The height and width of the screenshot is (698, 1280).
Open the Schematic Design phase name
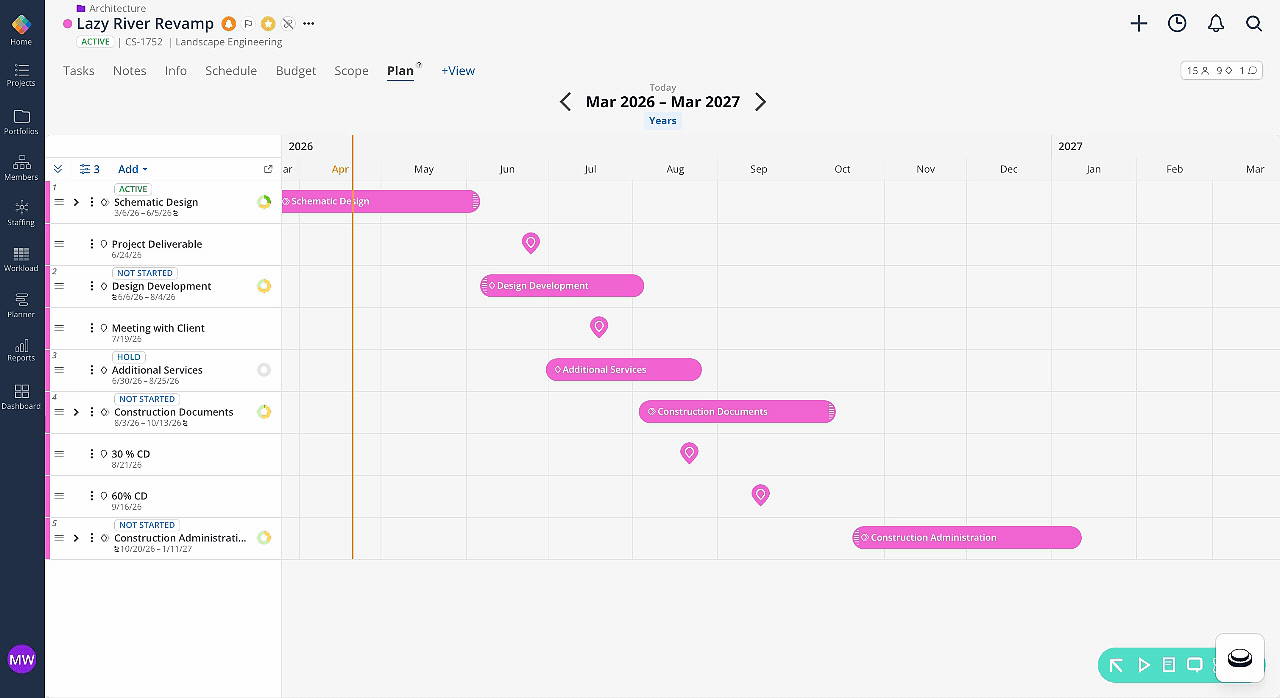(156, 202)
